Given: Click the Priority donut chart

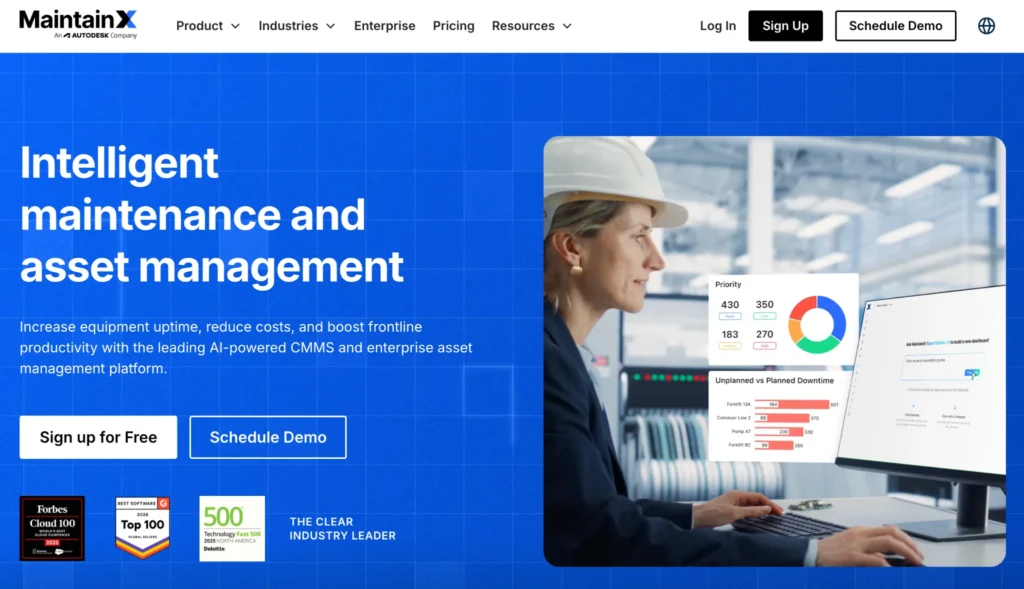Looking at the screenshot, I should coord(817,325).
